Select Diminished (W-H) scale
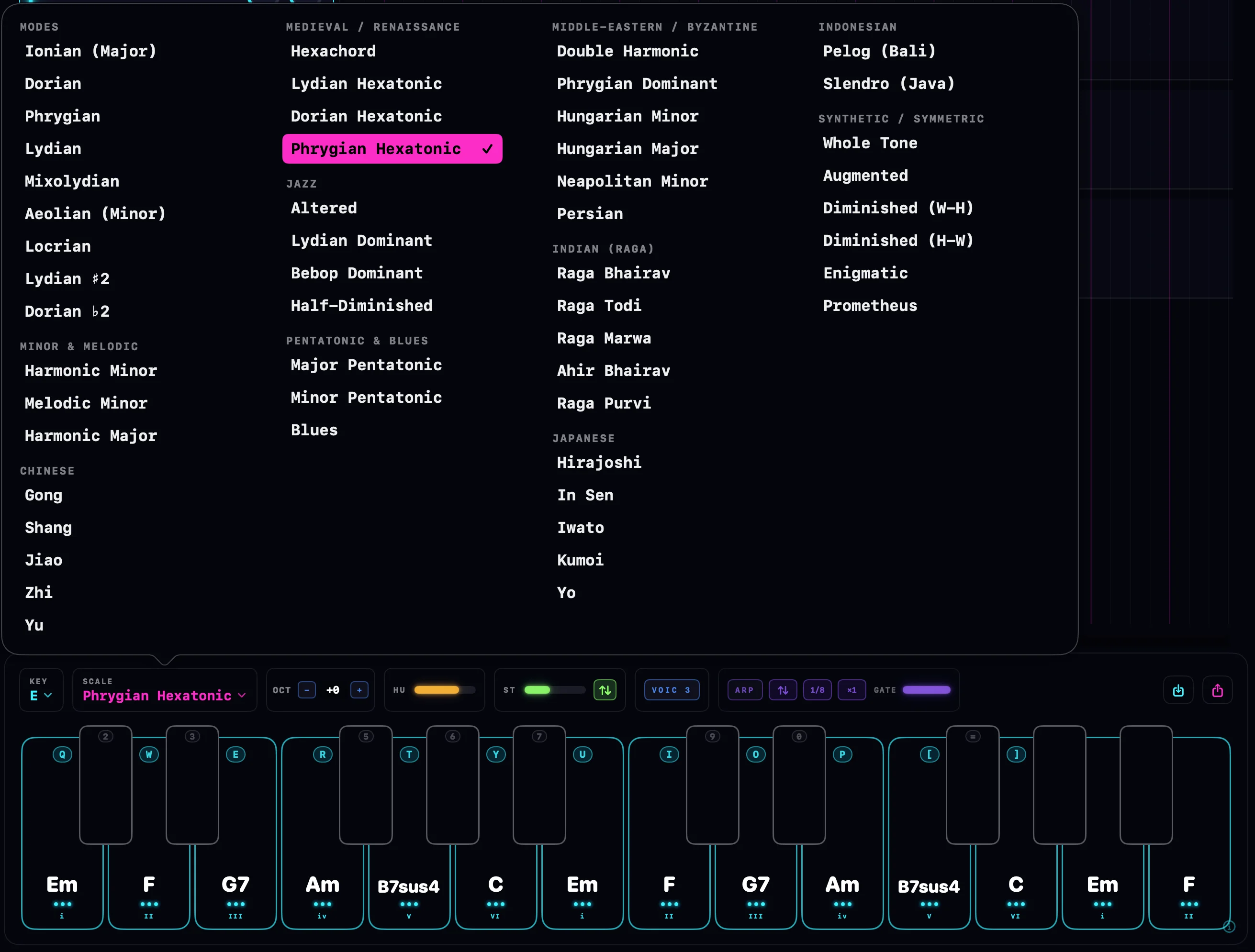 point(899,208)
